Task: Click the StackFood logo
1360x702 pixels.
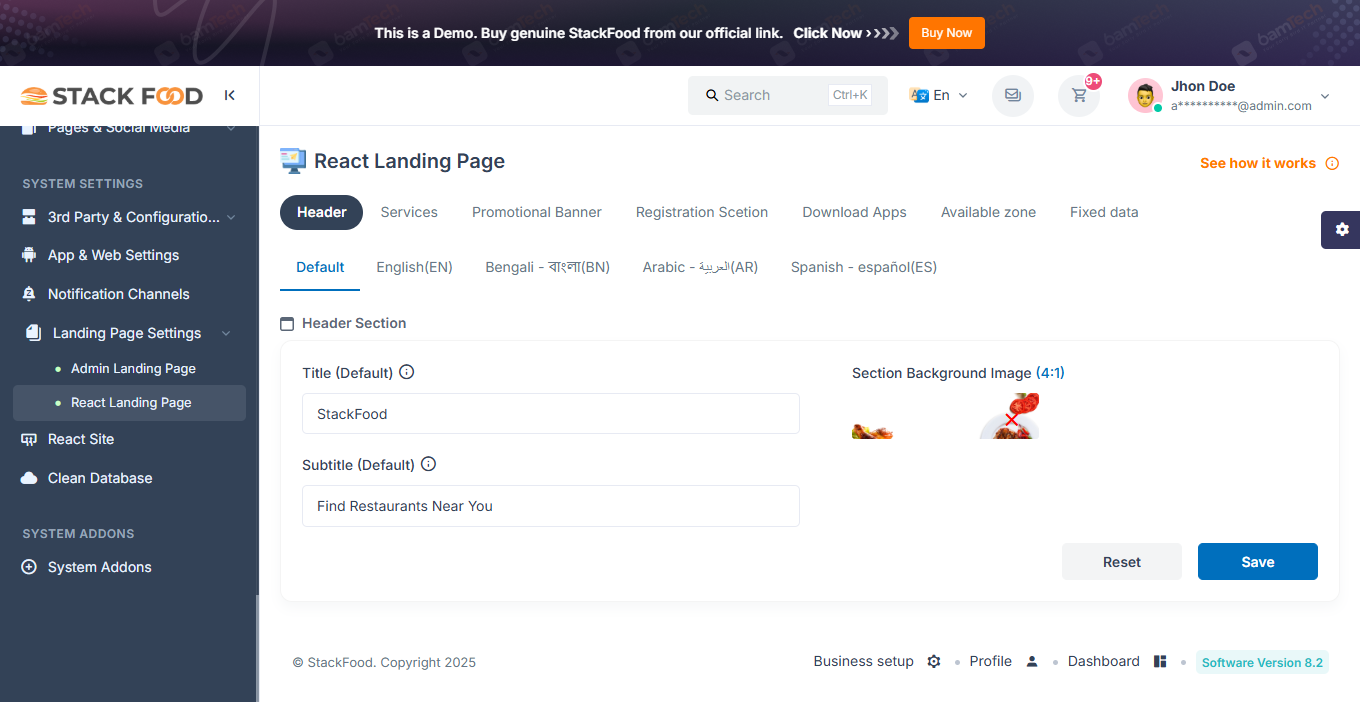Action: [x=112, y=96]
